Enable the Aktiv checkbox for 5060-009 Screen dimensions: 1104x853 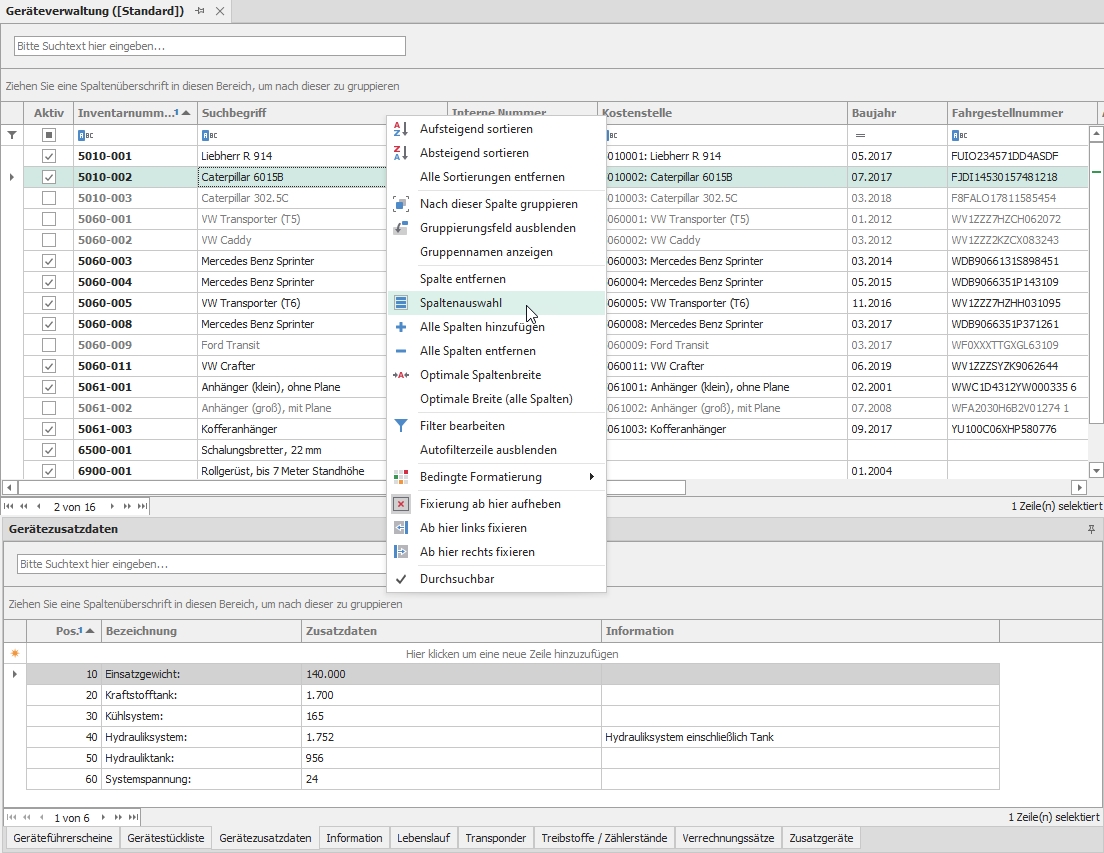point(48,345)
